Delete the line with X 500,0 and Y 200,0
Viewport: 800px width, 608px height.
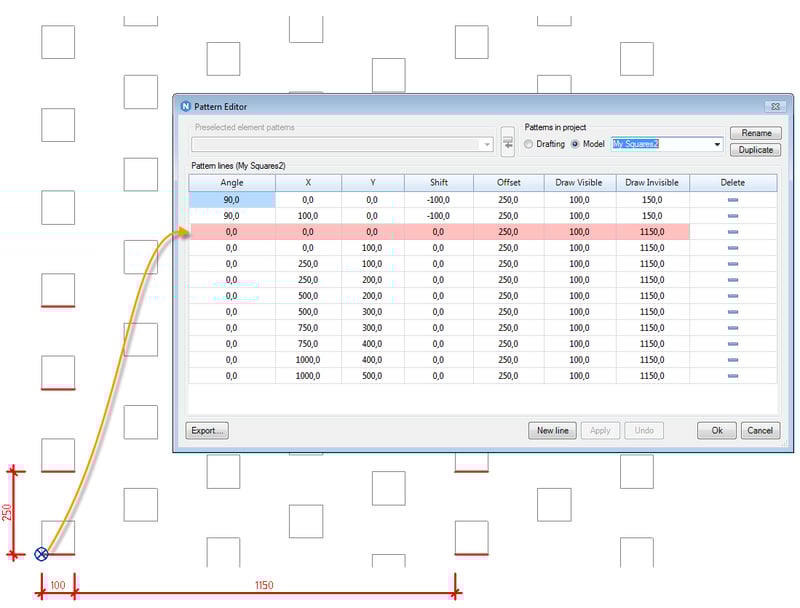tap(733, 296)
